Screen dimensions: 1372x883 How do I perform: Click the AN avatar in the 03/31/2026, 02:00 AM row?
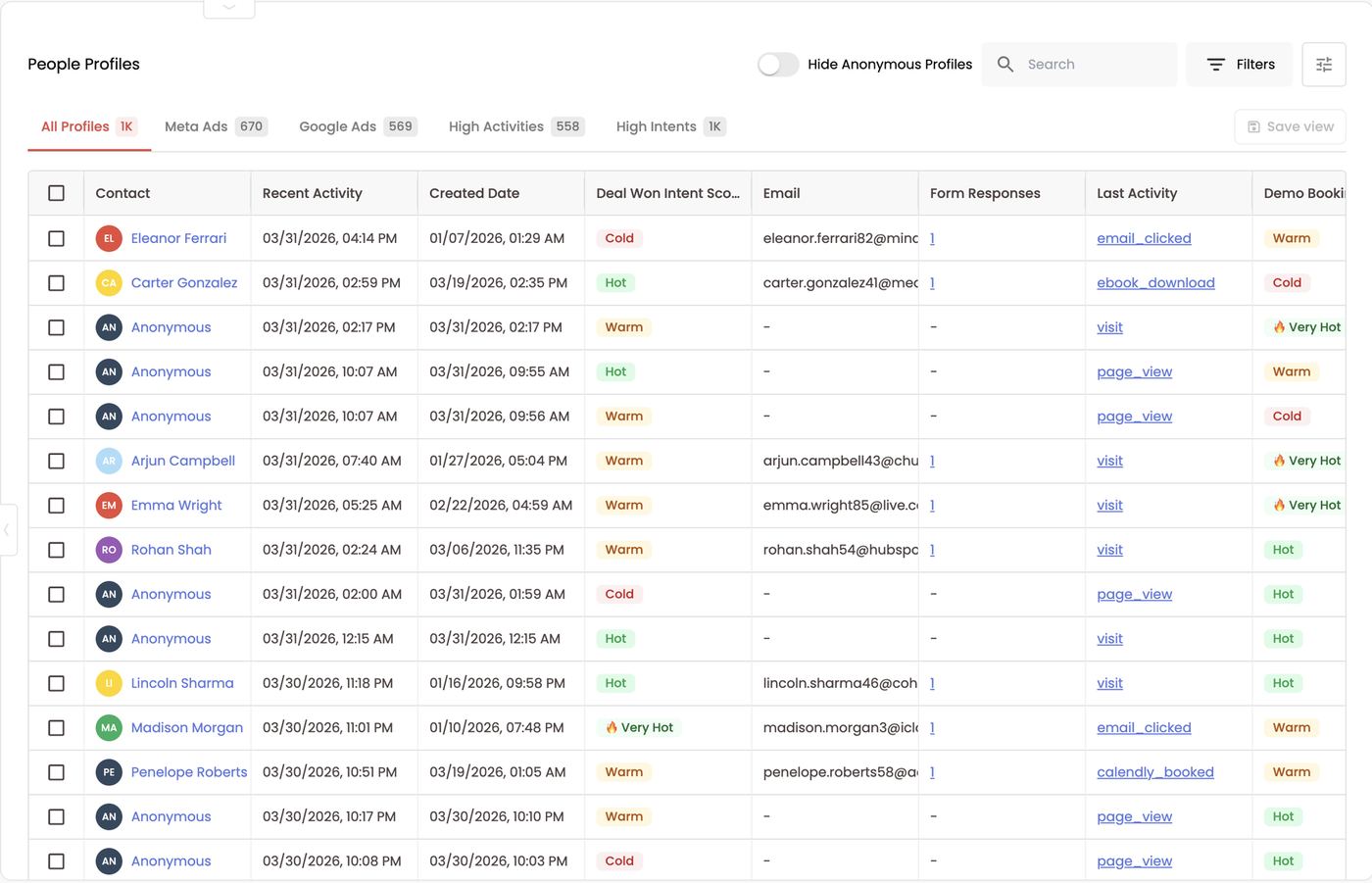coord(109,594)
